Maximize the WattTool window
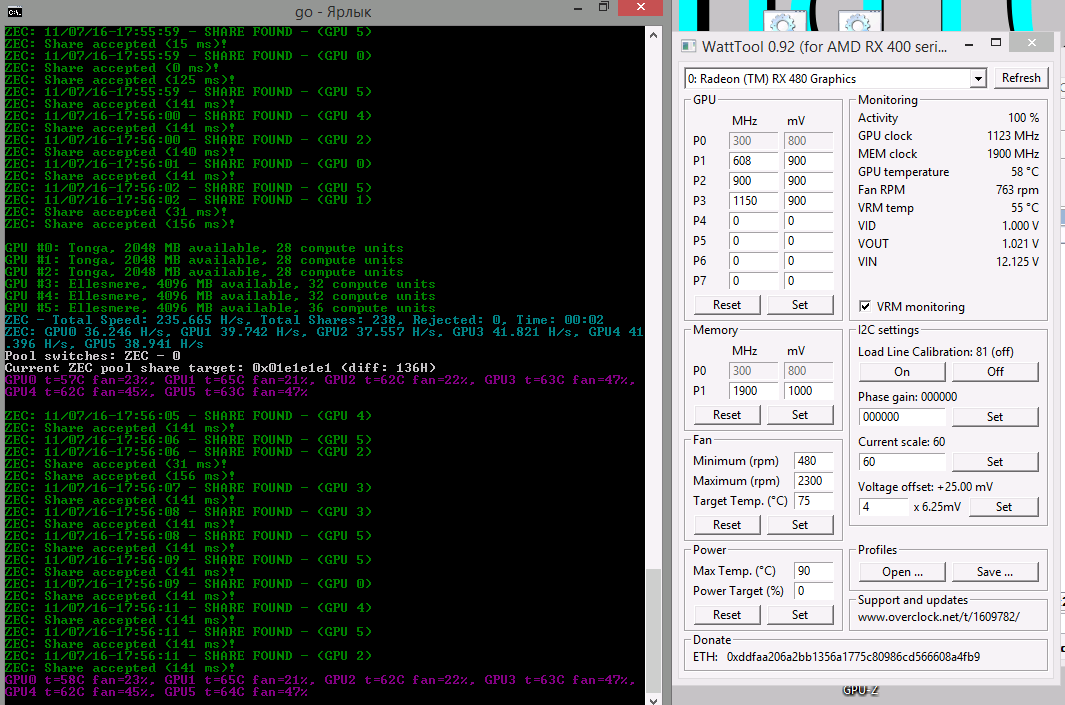 [x=996, y=42]
